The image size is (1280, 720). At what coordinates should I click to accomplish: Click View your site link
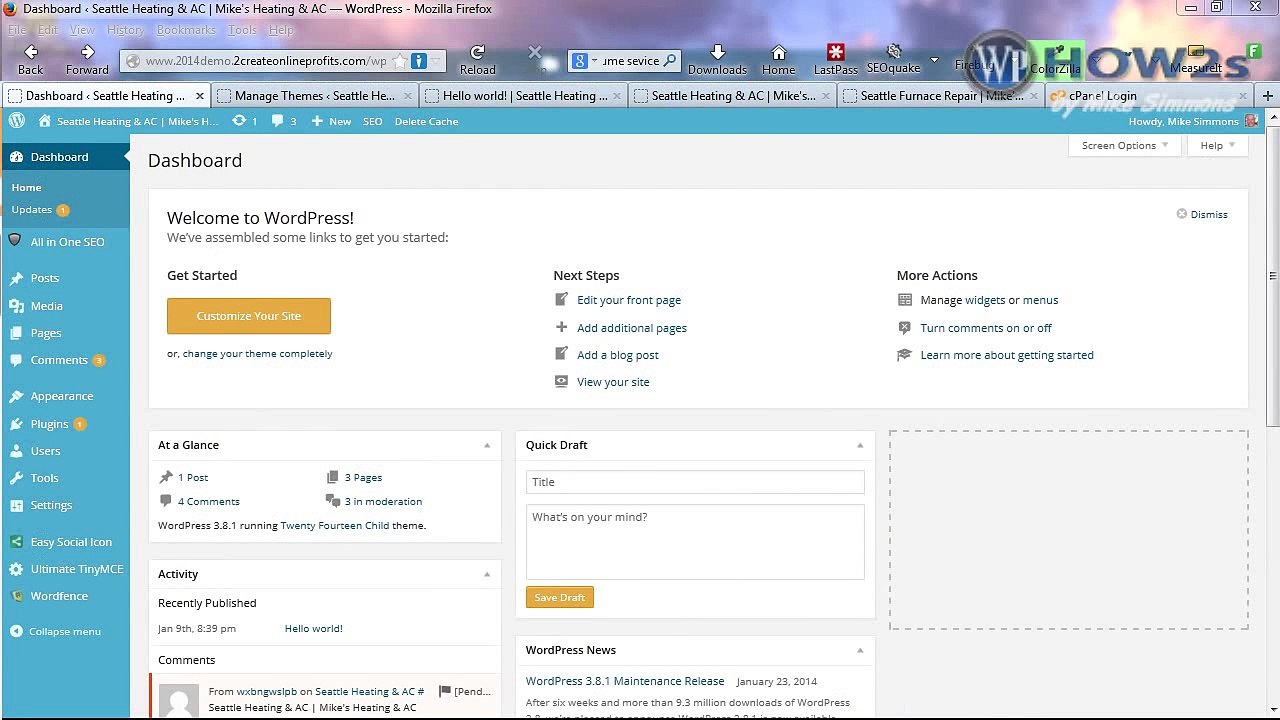click(613, 382)
